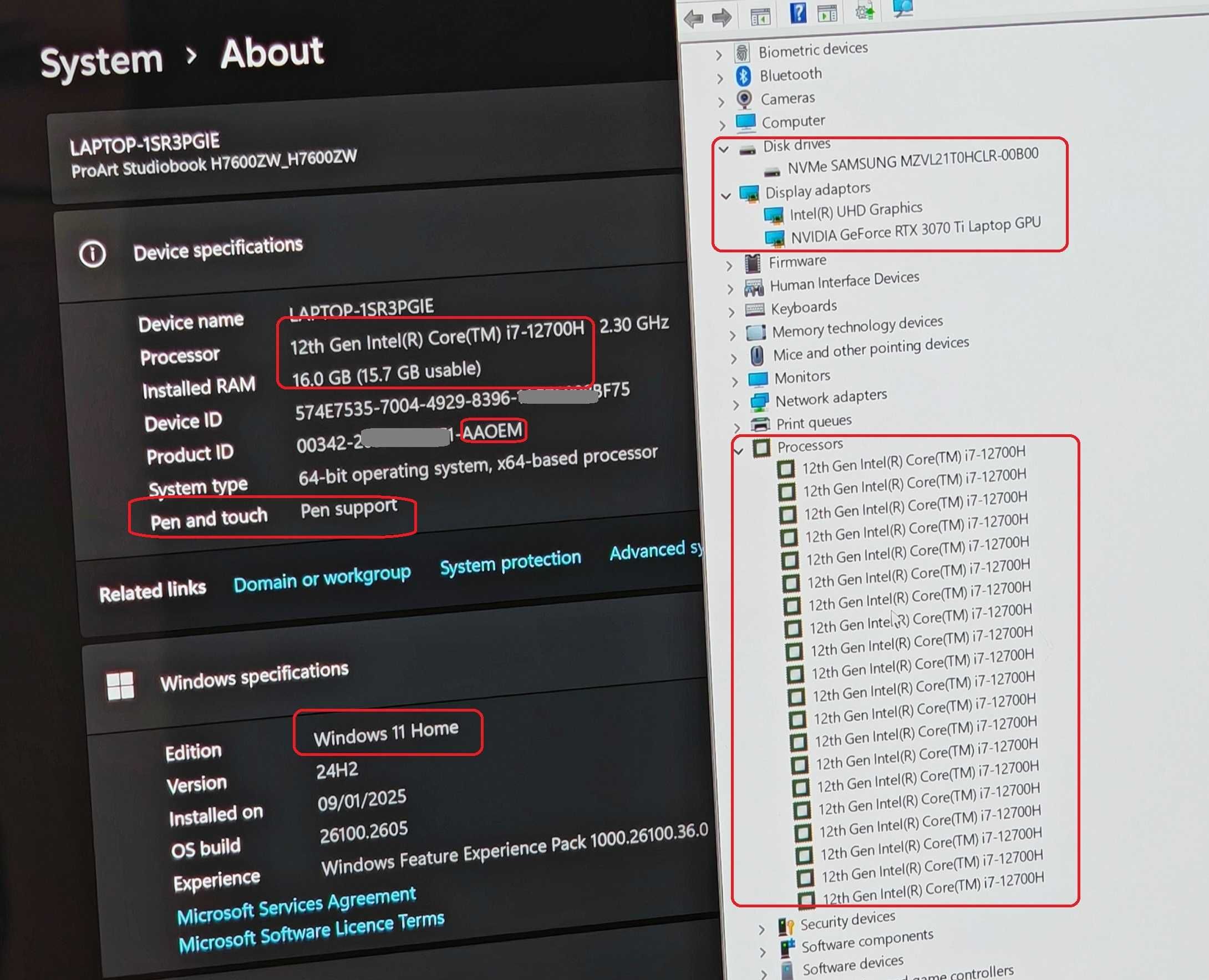The height and width of the screenshot is (980, 1209).
Task: Click the Biometric devices fingerprint icon
Action: click(x=742, y=53)
